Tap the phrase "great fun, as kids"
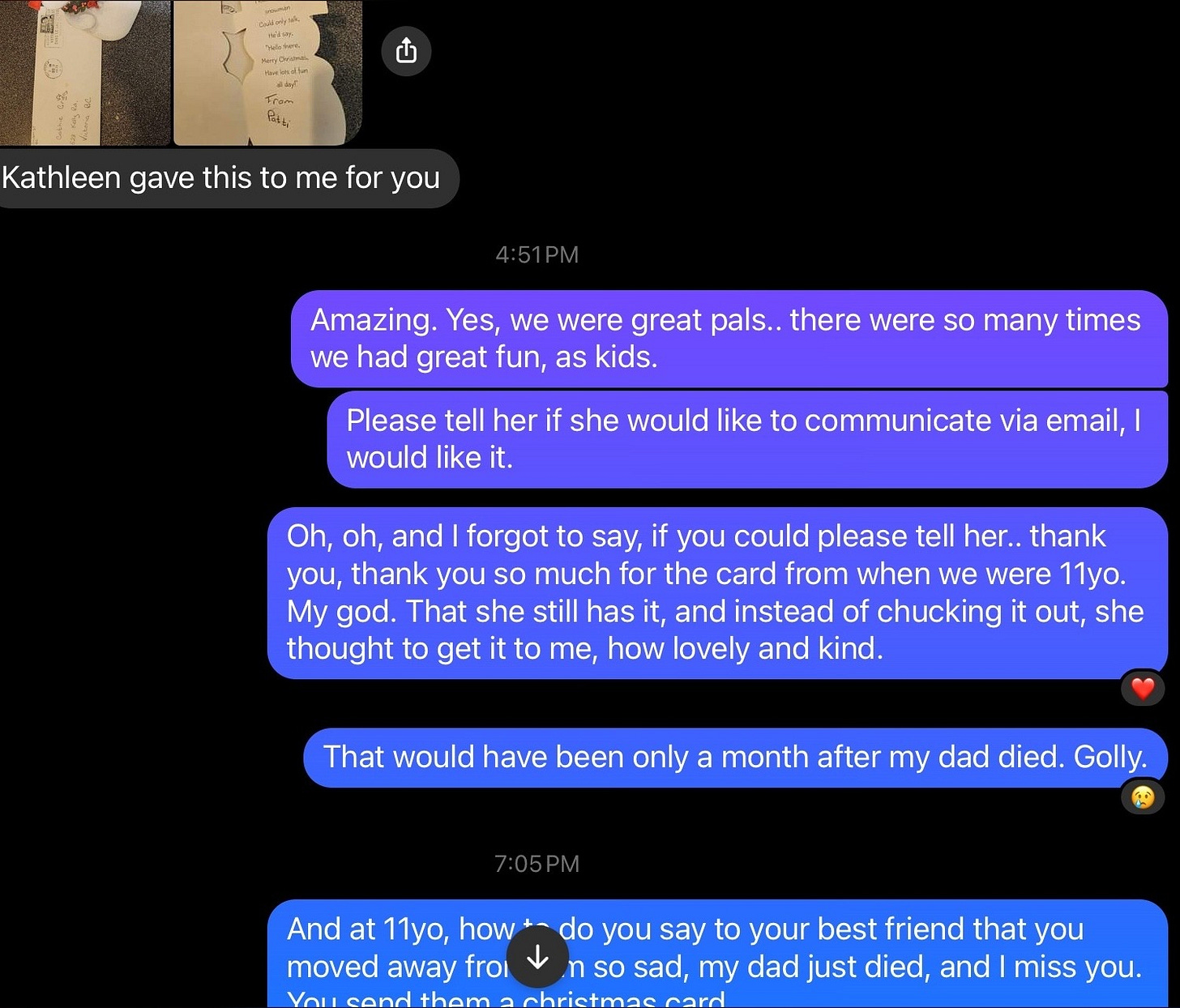 click(x=537, y=357)
